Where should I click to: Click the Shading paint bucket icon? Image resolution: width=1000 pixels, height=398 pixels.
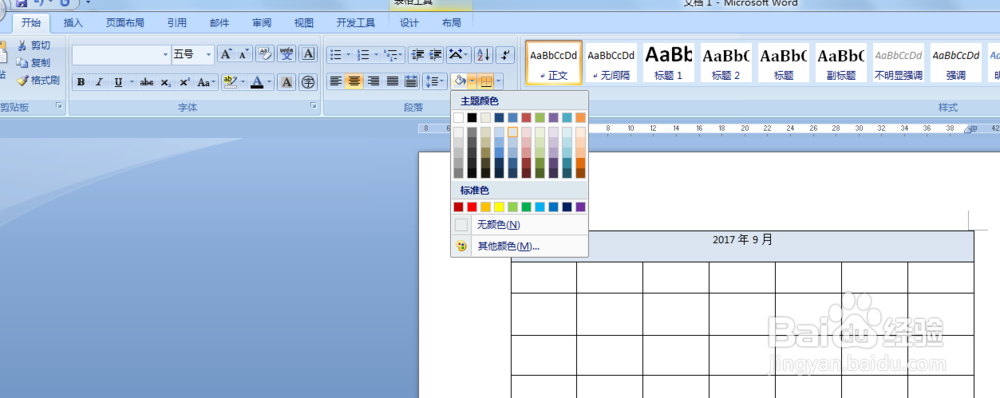[459, 81]
